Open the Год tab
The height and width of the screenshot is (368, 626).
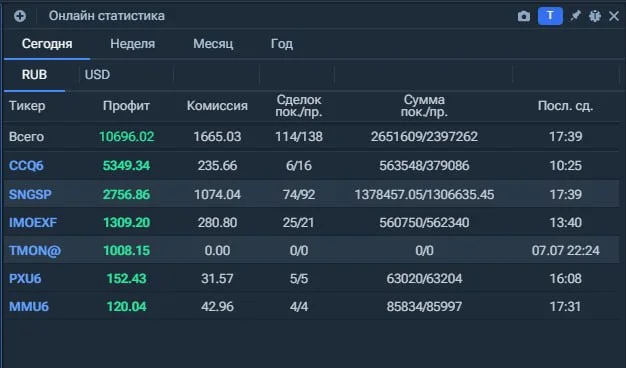tap(282, 44)
